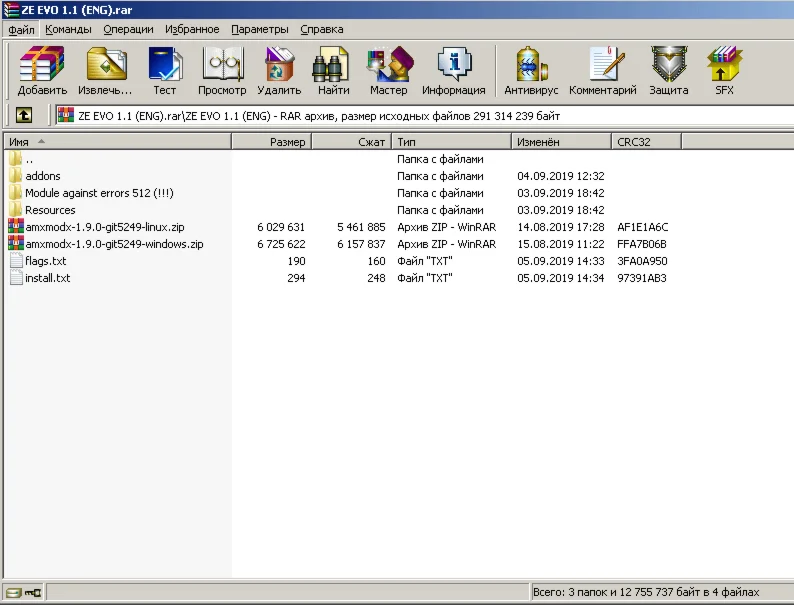This screenshot has height=605, width=794.
Task: Click the Добавить (Add) toolbar icon
Action: (x=42, y=71)
